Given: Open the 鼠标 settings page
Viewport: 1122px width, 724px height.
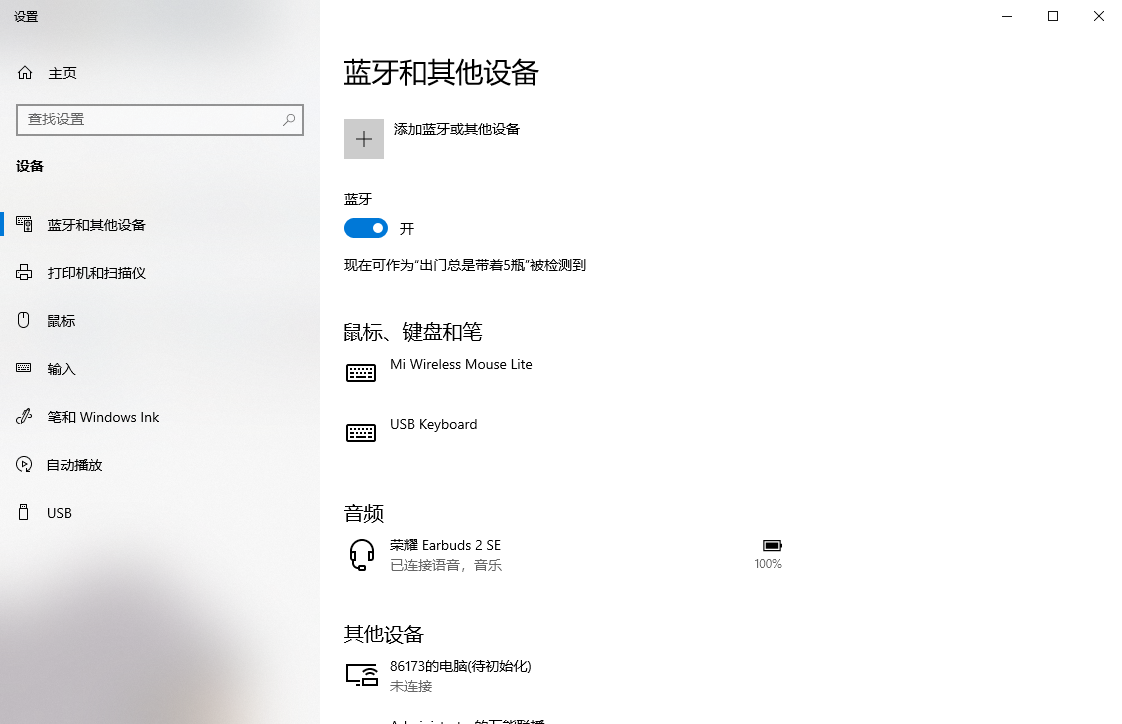Looking at the screenshot, I should pos(61,320).
